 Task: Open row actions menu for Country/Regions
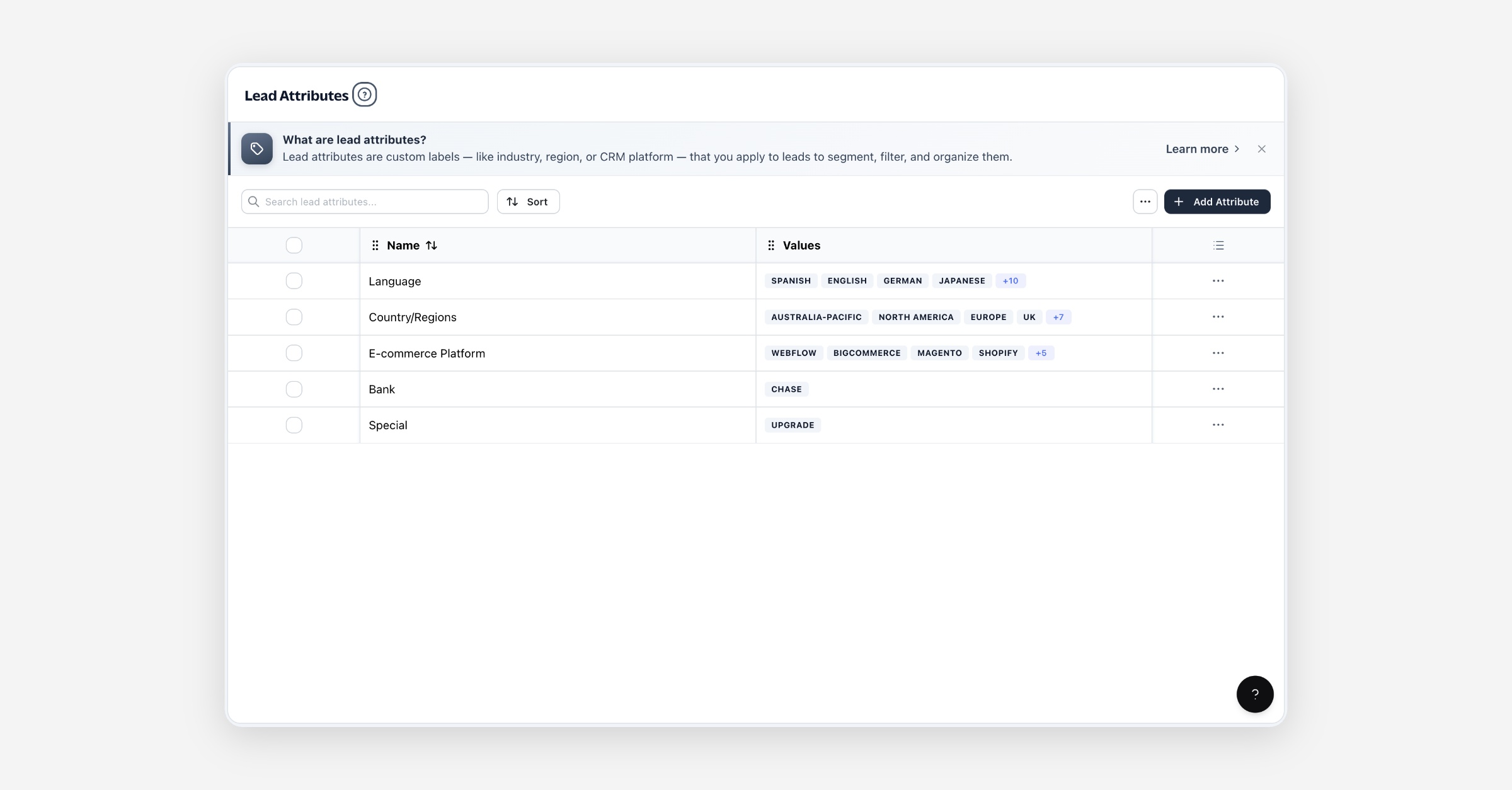pyautogui.click(x=1218, y=317)
